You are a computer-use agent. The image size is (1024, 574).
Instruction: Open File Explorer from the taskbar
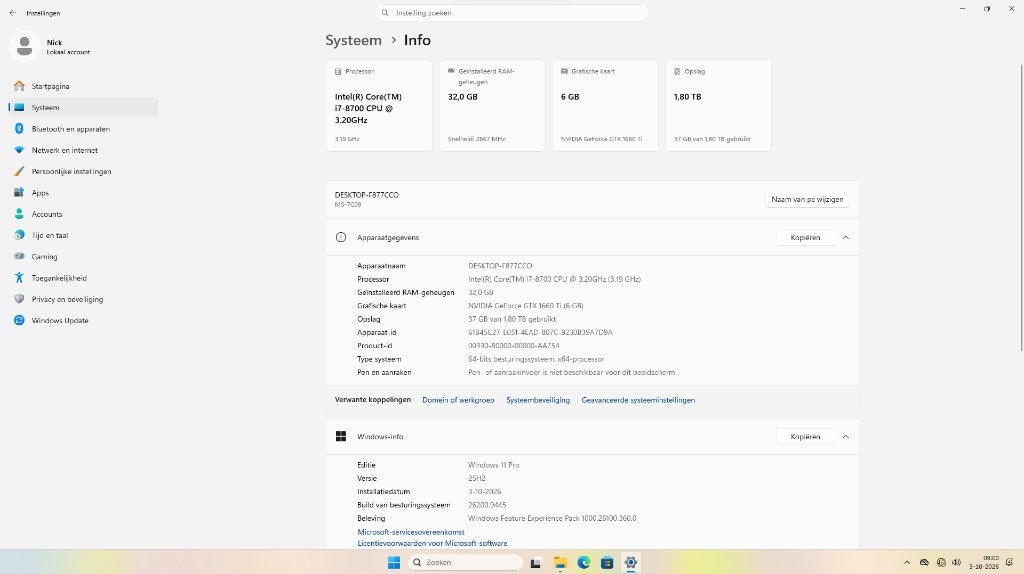click(x=560, y=562)
